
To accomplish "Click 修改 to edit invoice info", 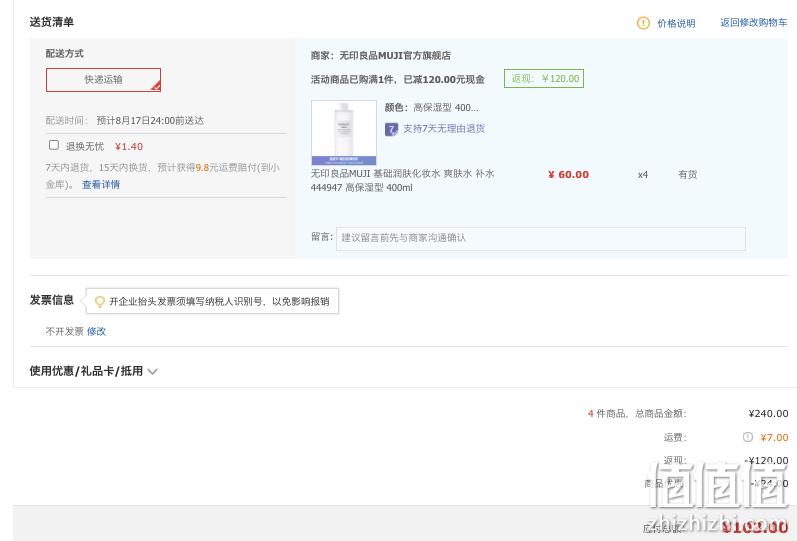I will pos(96,332).
